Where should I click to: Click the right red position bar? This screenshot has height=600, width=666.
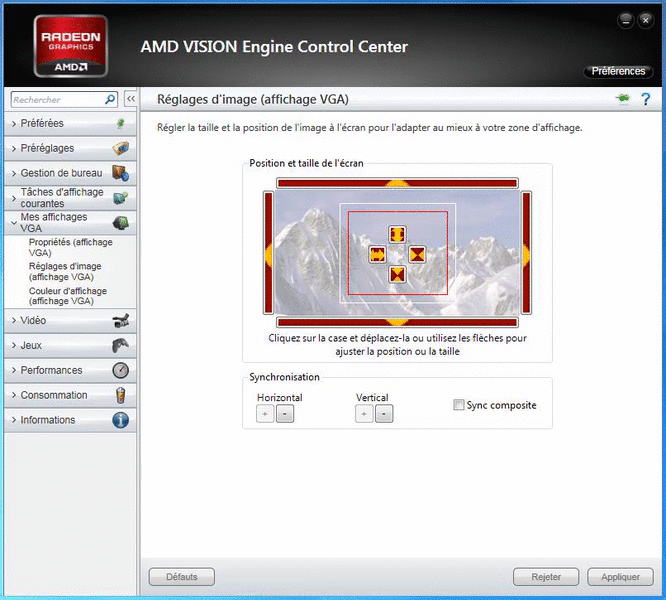(526, 253)
